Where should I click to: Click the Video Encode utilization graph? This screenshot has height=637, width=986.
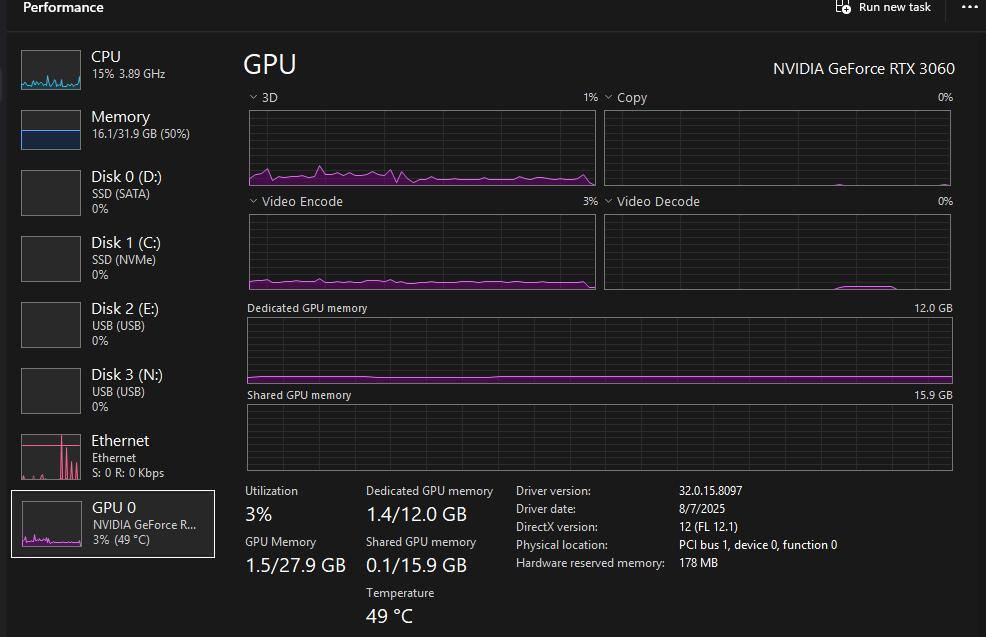[421, 252]
